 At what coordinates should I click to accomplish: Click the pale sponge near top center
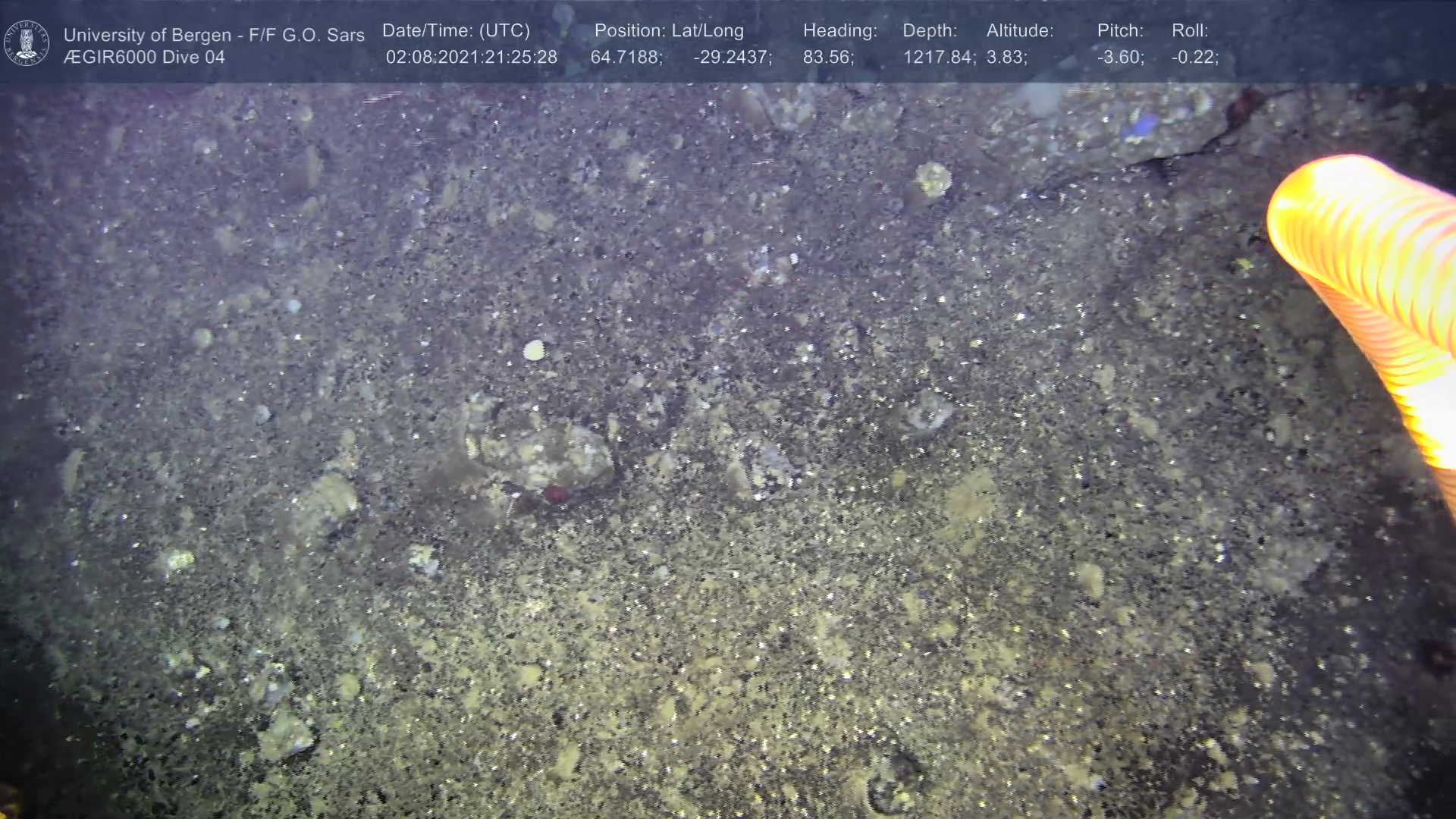934,179
